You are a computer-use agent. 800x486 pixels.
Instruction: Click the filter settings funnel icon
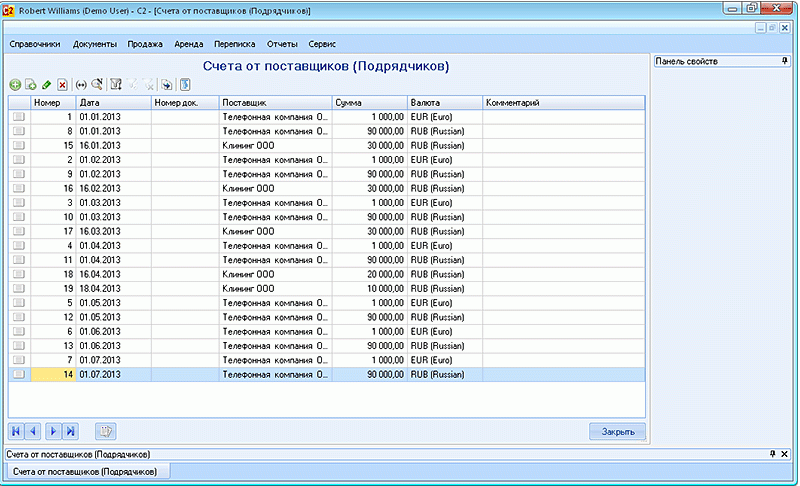(x=116, y=86)
